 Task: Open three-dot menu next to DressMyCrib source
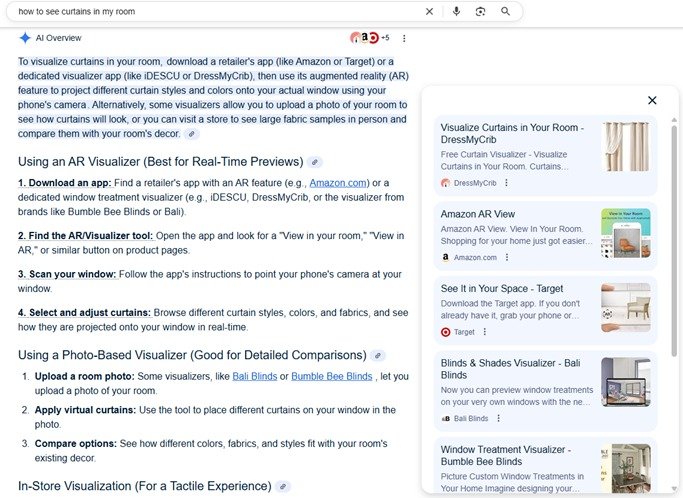[x=506, y=183]
